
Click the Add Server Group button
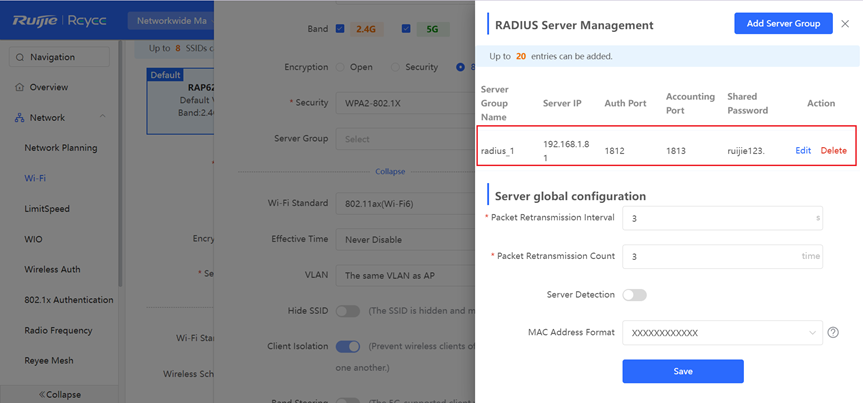point(783,23)
